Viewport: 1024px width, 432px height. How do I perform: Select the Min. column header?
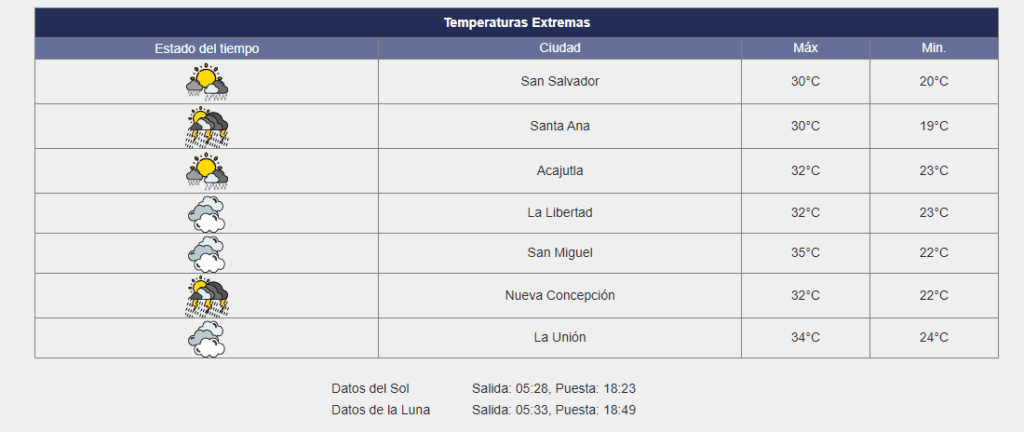pyautogui.click(x=934, y=48)
